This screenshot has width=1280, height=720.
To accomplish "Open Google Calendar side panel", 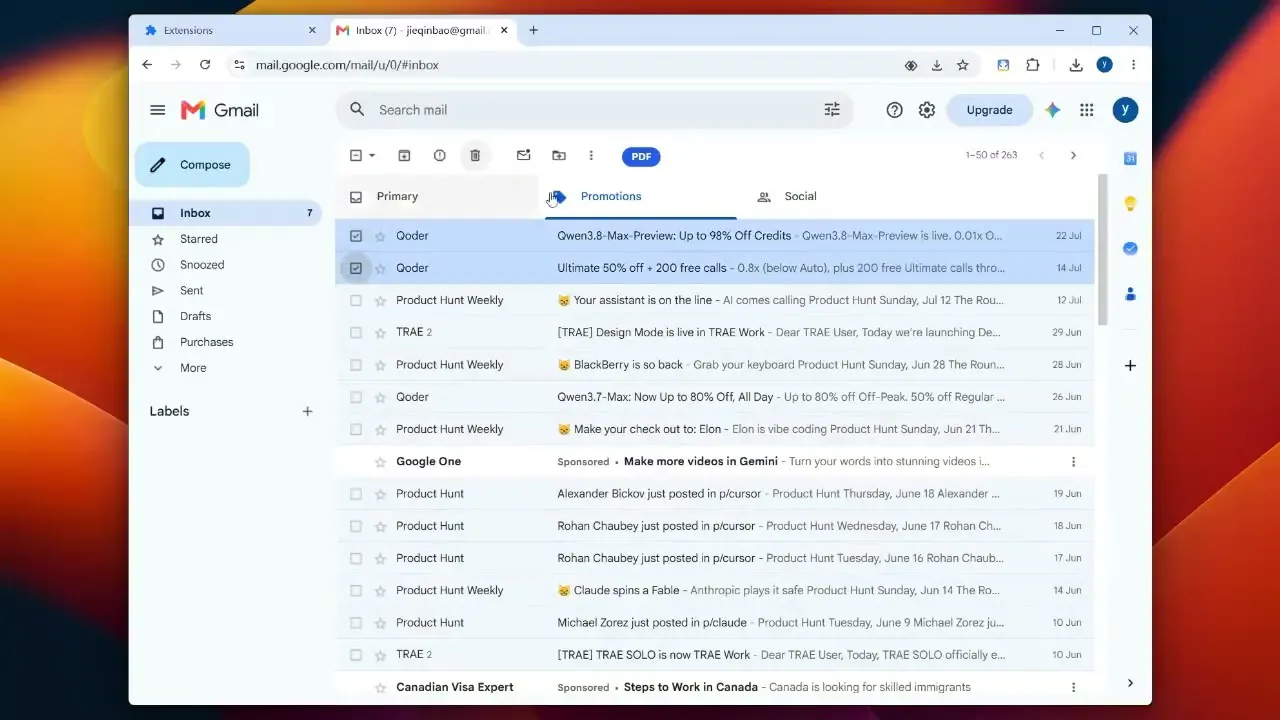I will pos(1130,158).
